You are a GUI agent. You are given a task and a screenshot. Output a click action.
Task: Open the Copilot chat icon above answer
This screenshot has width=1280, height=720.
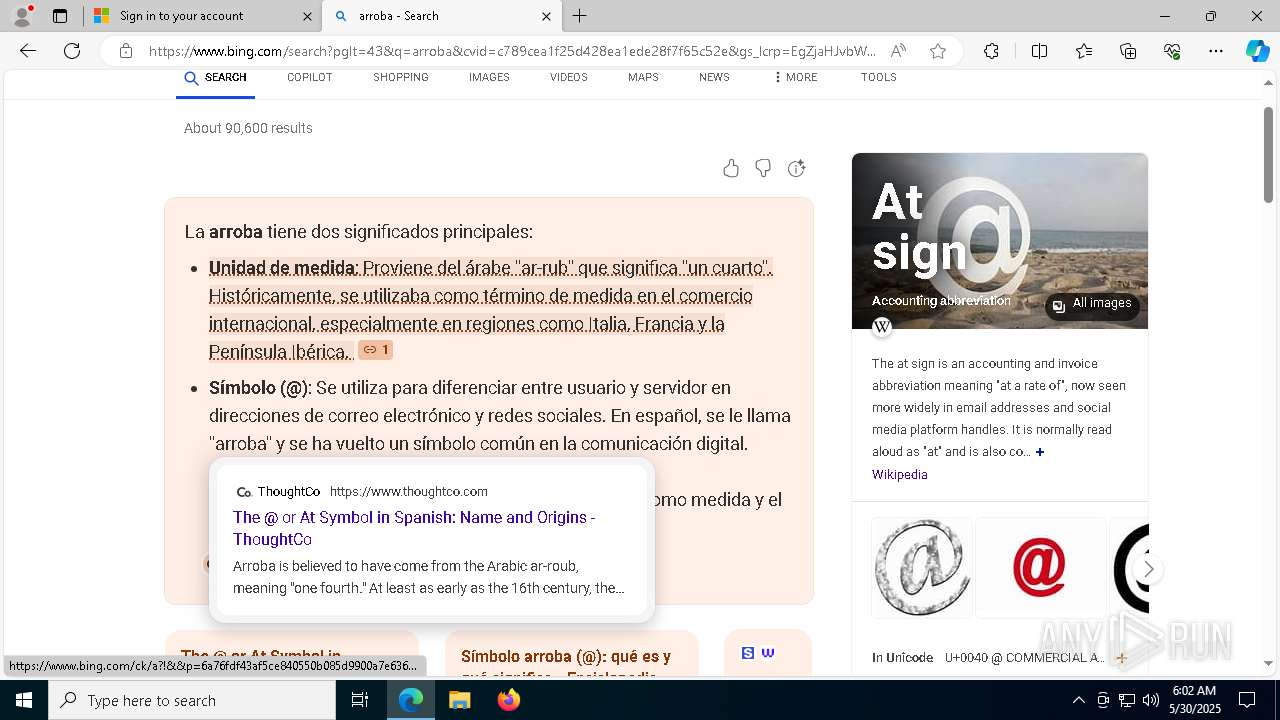coord(797,168)
